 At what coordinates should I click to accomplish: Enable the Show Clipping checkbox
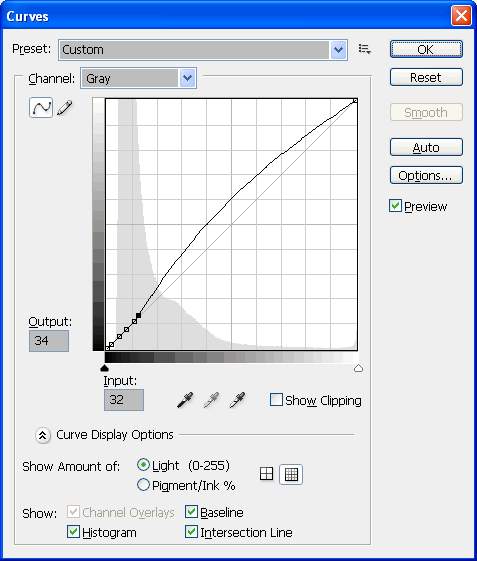pyautogui.click(x=276, y=400)
